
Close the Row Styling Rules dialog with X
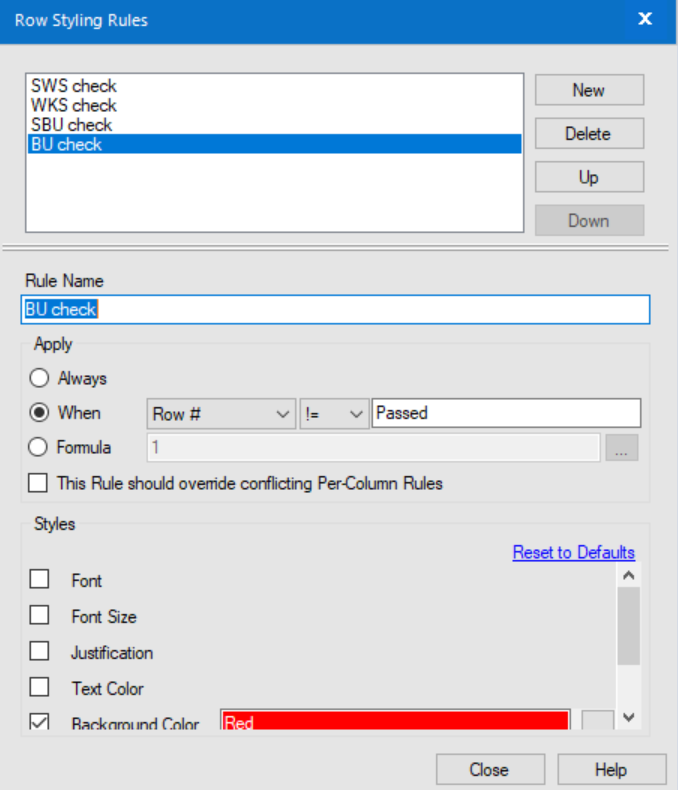[x=645, y=19]
